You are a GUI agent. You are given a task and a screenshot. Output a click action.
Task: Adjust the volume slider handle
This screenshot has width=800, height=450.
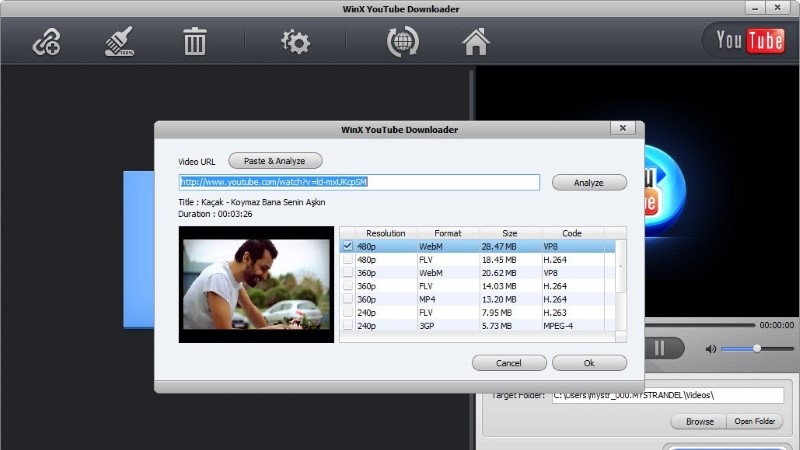click(757, 348)
